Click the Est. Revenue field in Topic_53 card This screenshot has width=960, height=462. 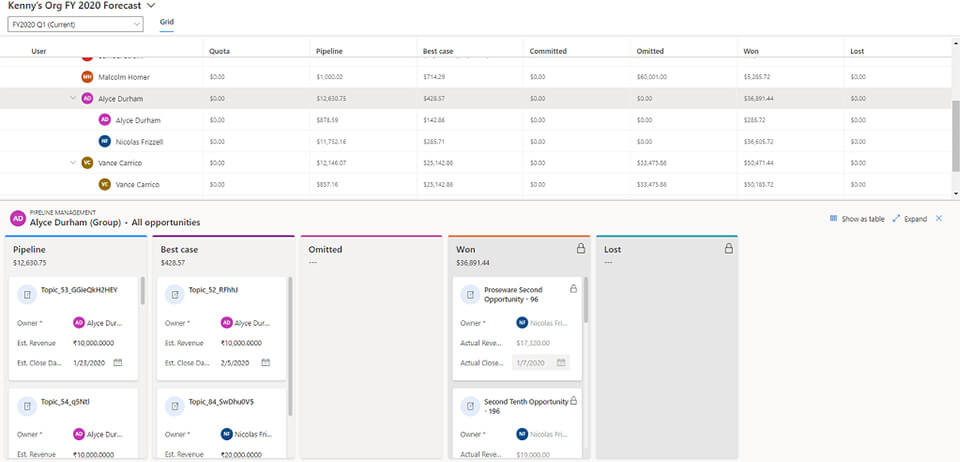pos(105,343)
